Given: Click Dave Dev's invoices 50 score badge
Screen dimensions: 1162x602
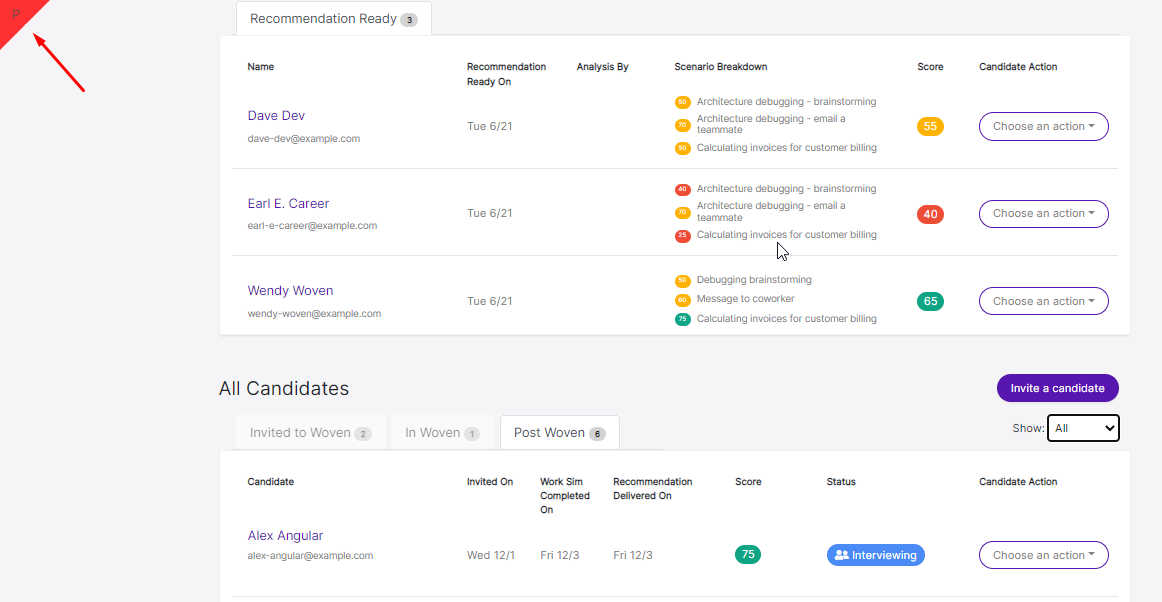Looking at the screenshot, I should click(683, 148).
